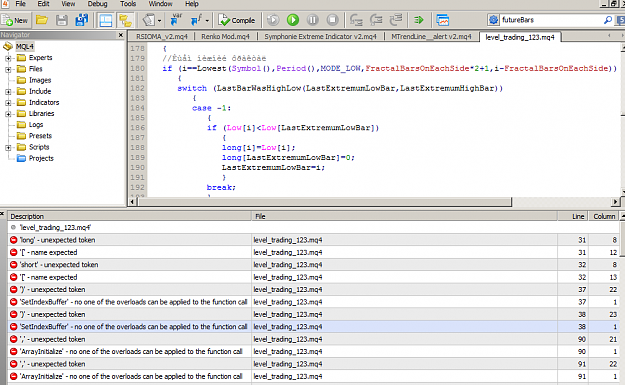Click the green arrow profiling icon
Viewport: 625px width, 385px height.
tap(419, 20)
